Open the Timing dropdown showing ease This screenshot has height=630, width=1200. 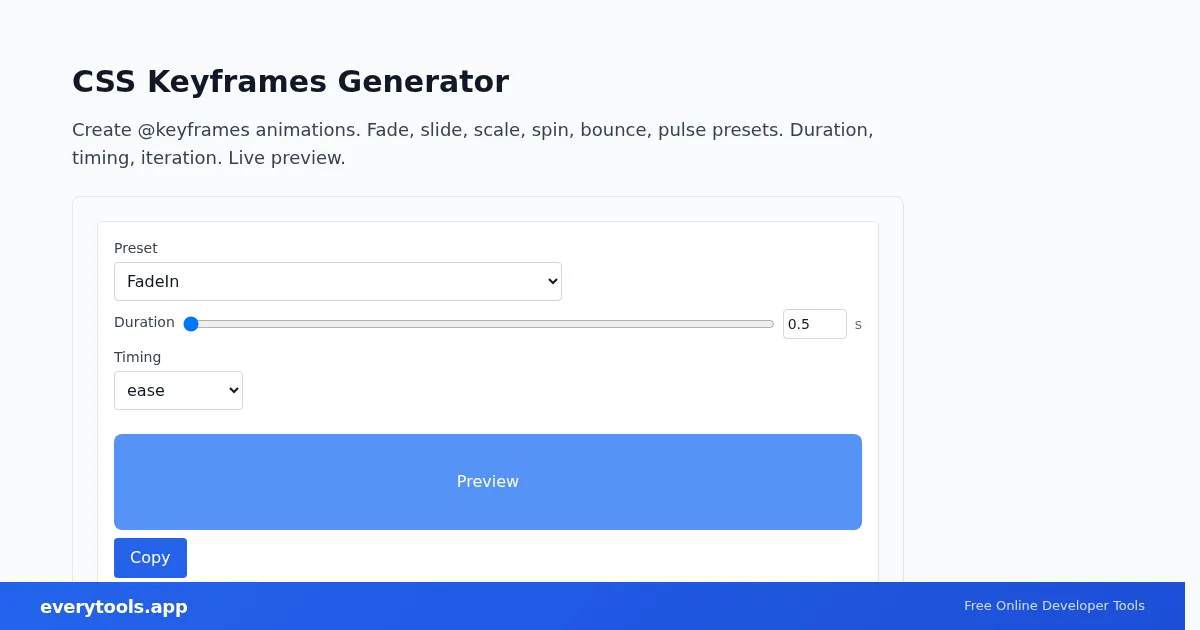178,390
